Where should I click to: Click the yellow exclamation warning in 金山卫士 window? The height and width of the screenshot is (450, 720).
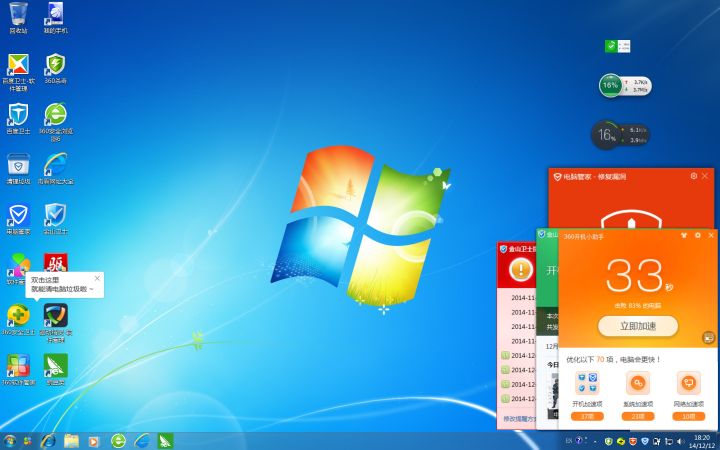tap(519, 269)
